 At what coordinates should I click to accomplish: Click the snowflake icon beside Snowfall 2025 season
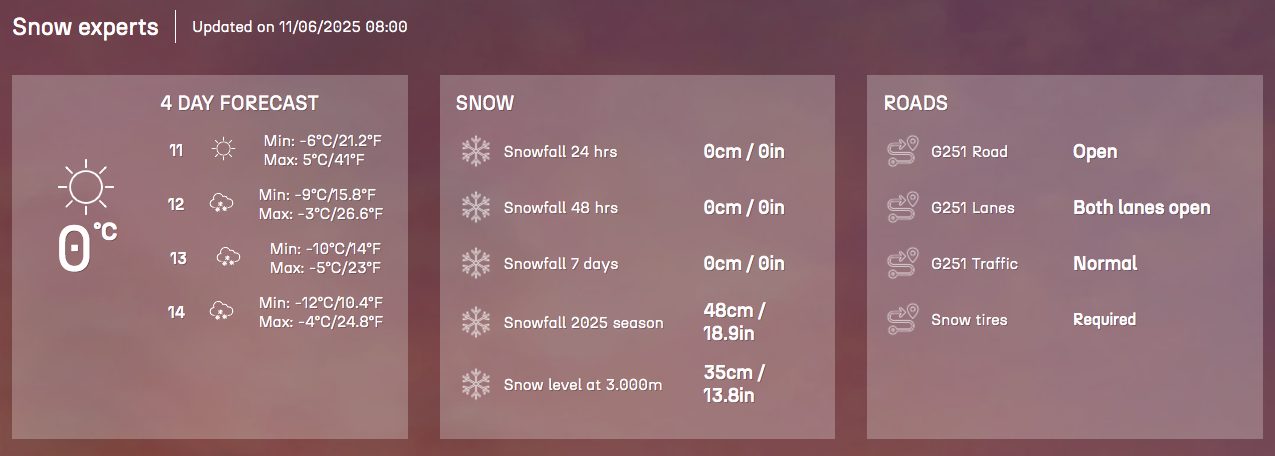[x=475, y=322]
